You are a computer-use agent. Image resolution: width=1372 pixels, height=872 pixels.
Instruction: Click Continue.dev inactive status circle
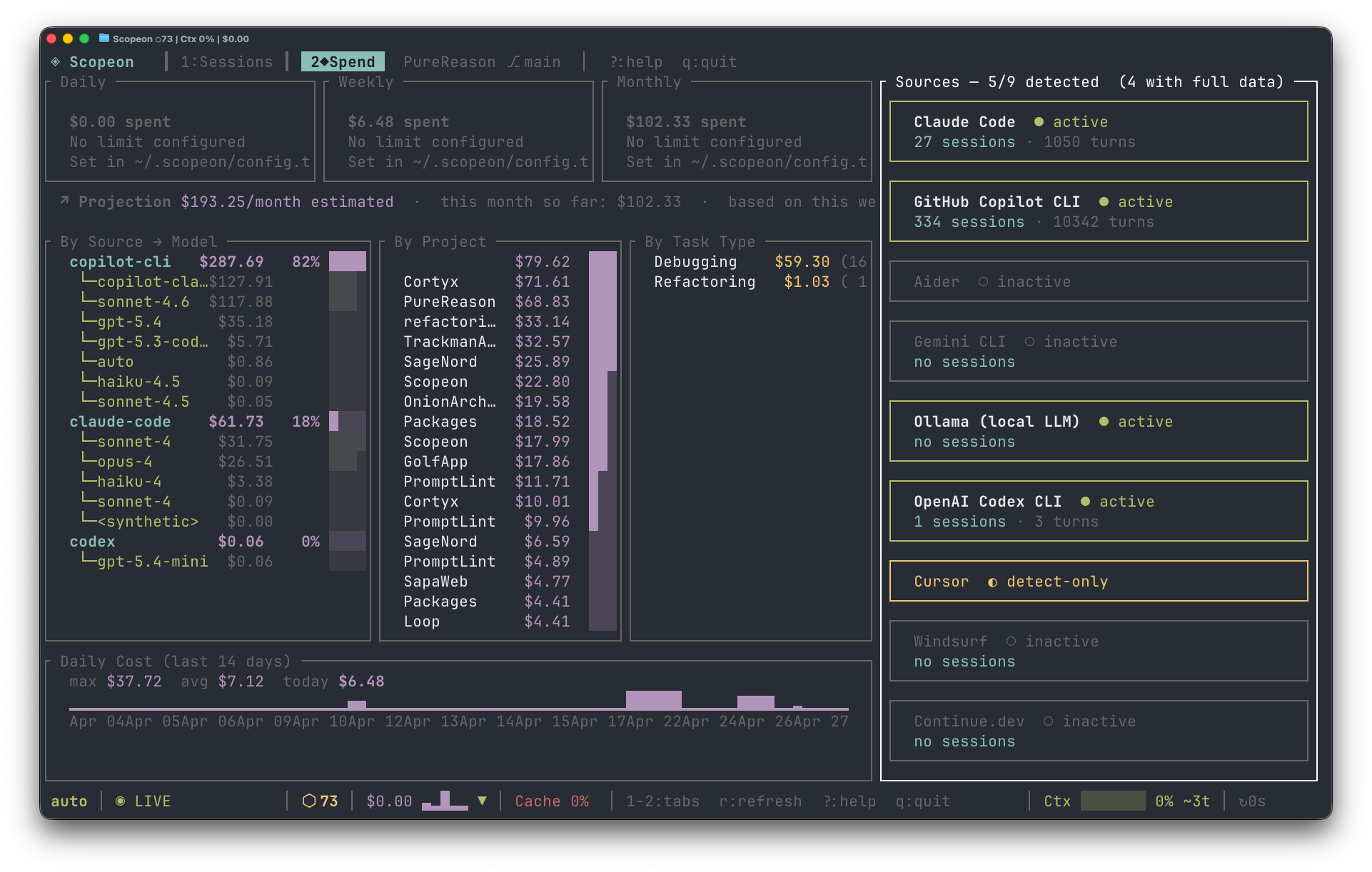point(1048,721)
